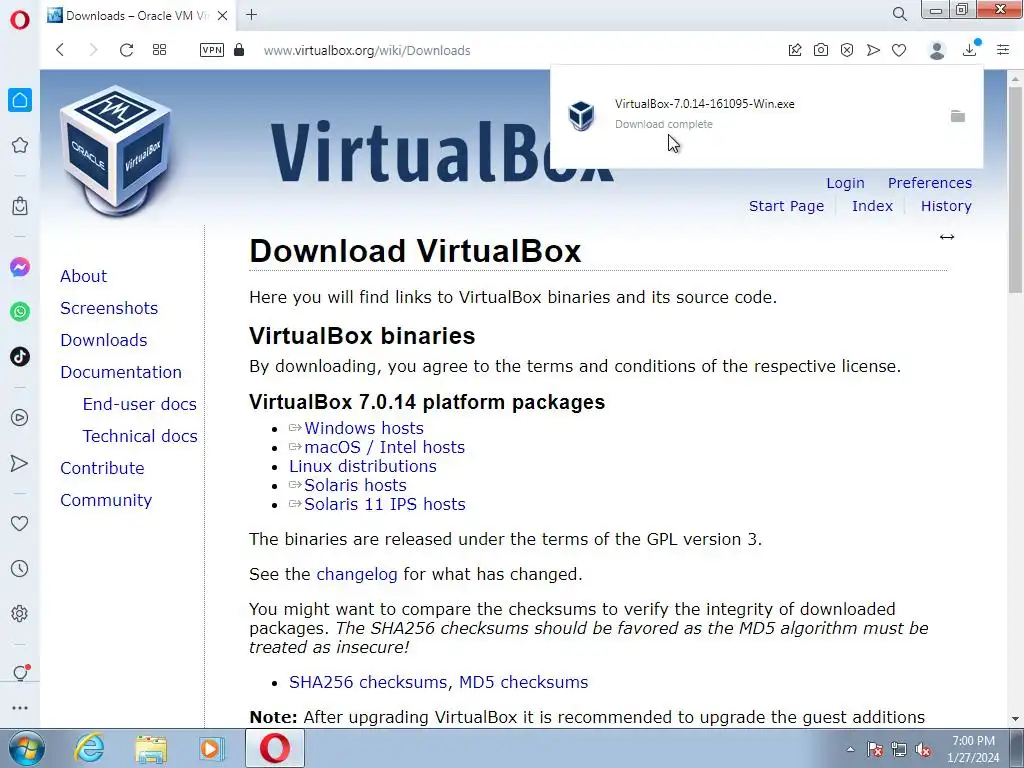Screen dimensions: 1024x768
Task: Open the My Flow send icon in toolbar
Action: tap(873, 50)
